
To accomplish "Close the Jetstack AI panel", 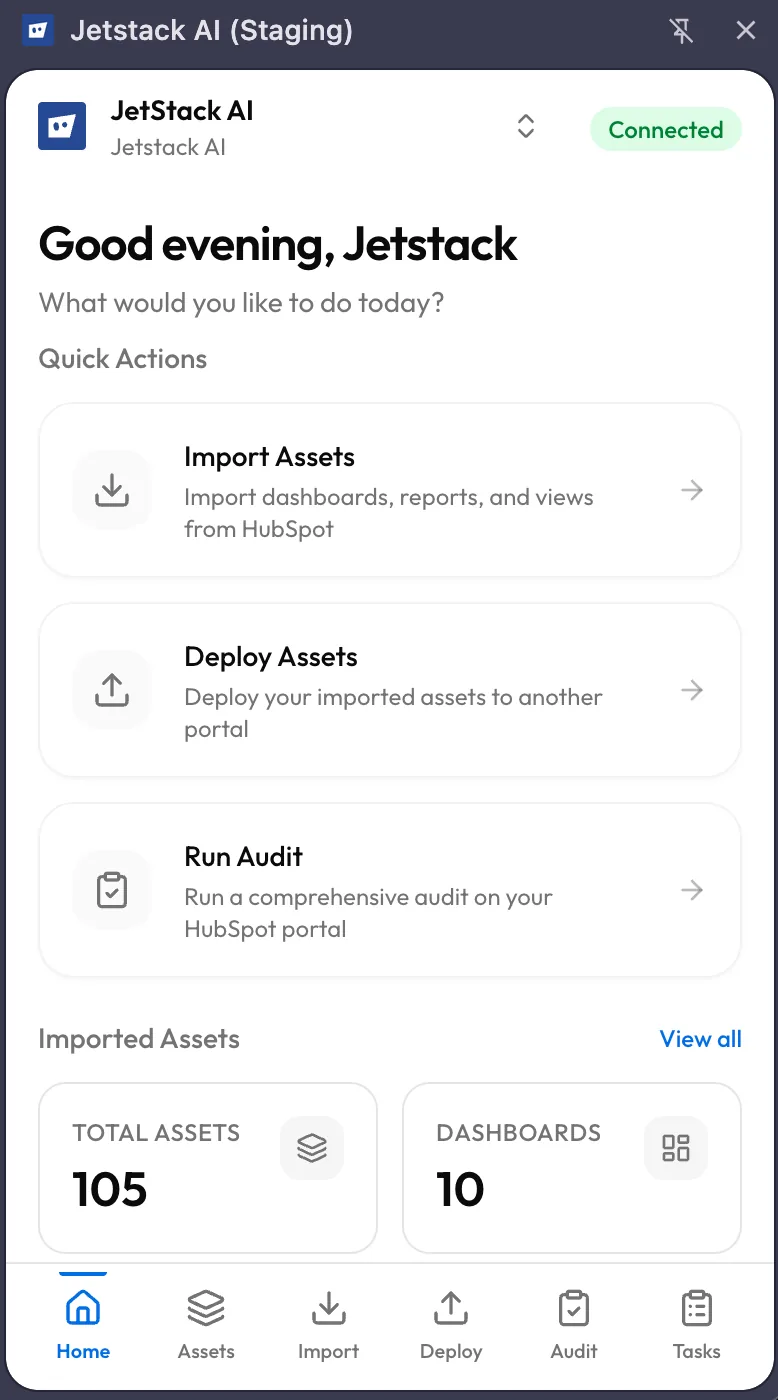I will click(x=746, y=31).
